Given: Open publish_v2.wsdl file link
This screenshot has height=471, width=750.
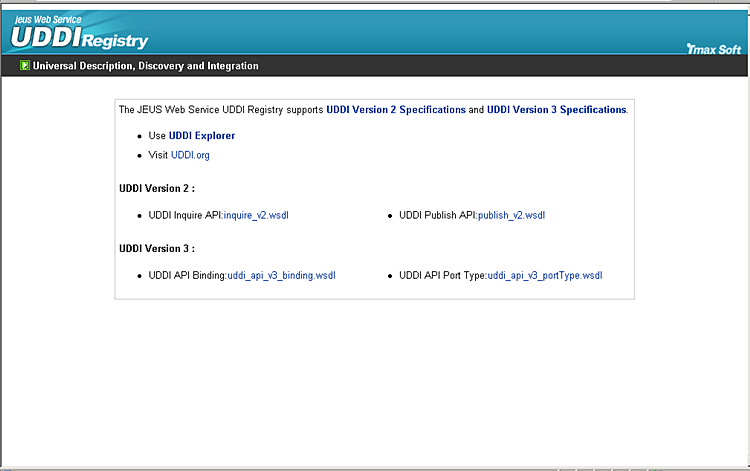Looking at the screenshot, I should (511, 215).
